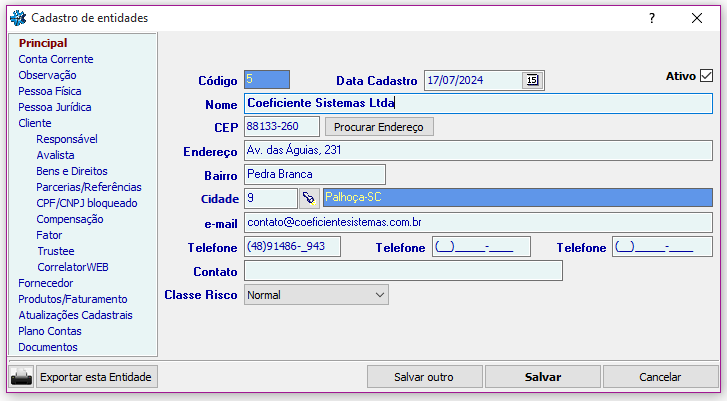727x401 pixels.
Task: Click the Cidade search lookup icon
Action: click(309, 198)
